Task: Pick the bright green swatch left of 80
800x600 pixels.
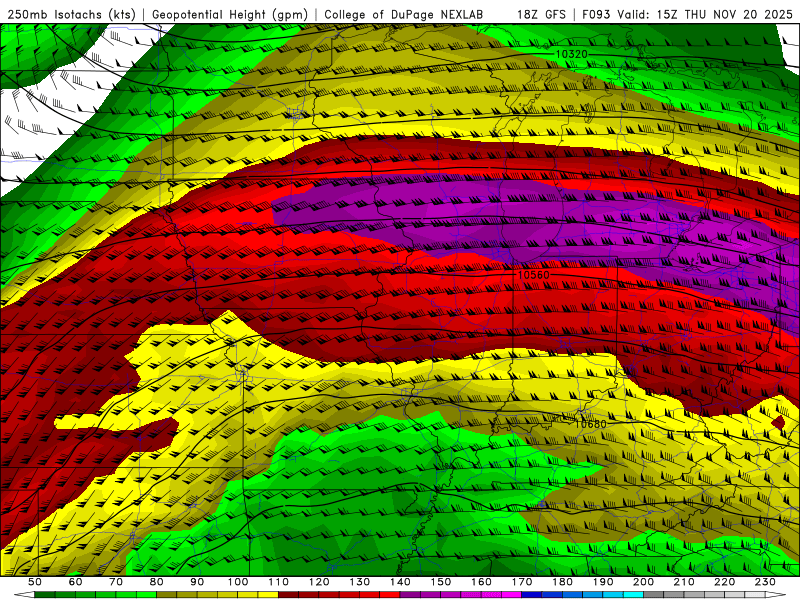Action: pyautogui.click(x=146, y=595)
